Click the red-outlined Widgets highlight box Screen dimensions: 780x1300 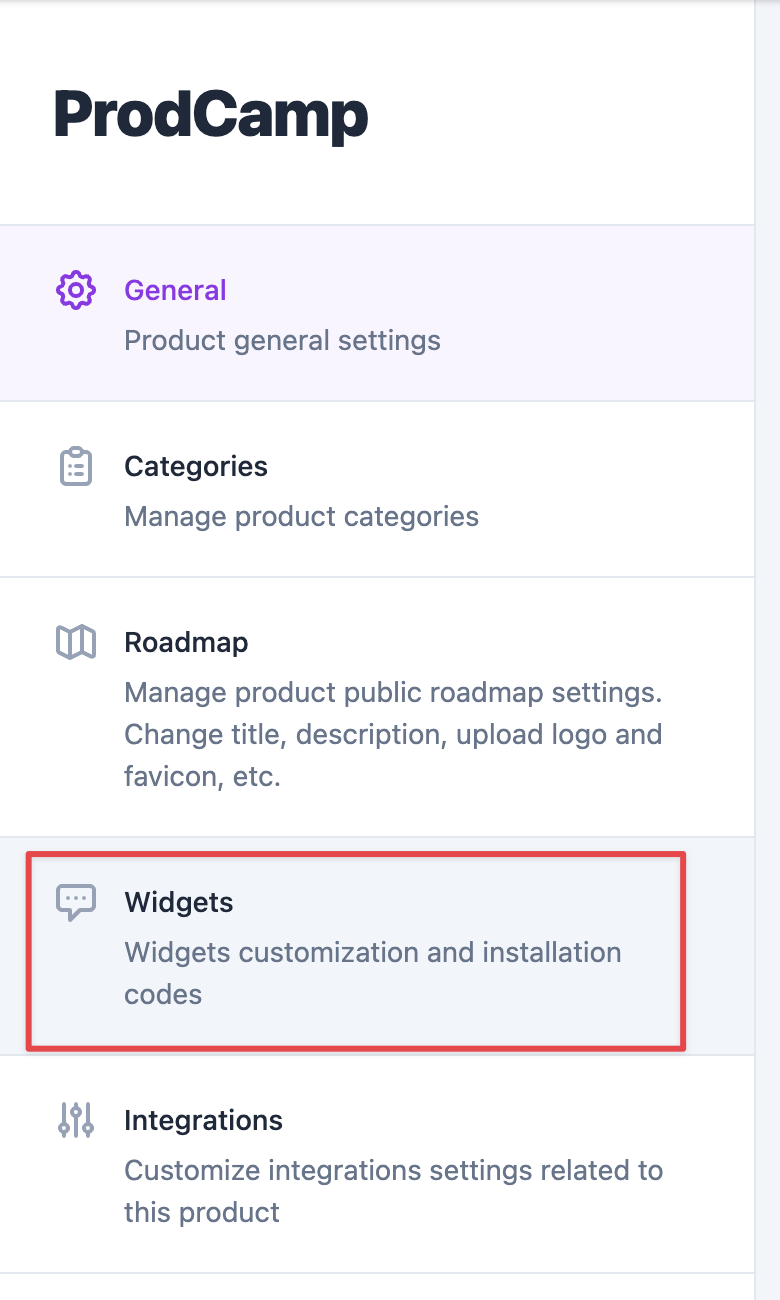coord(356,951)
